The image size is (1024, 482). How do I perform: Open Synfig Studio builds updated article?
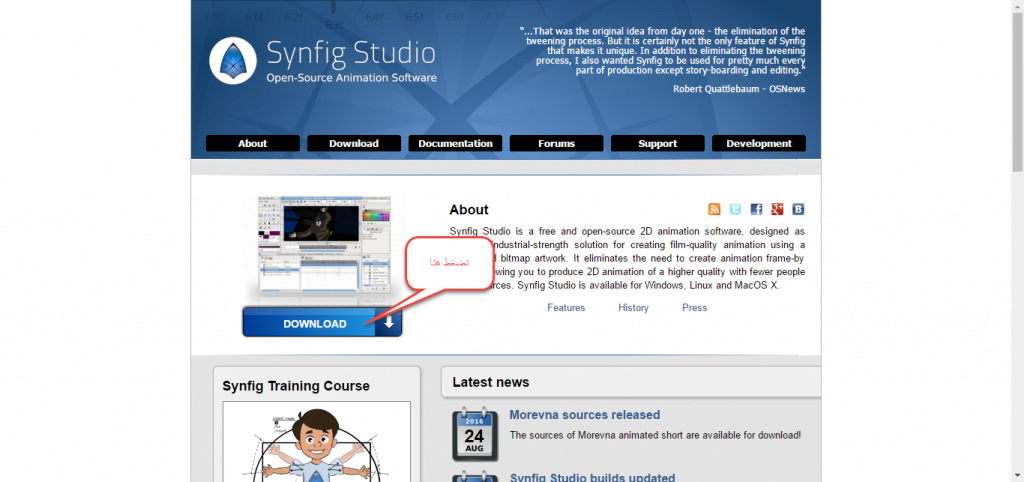(592, 477)
